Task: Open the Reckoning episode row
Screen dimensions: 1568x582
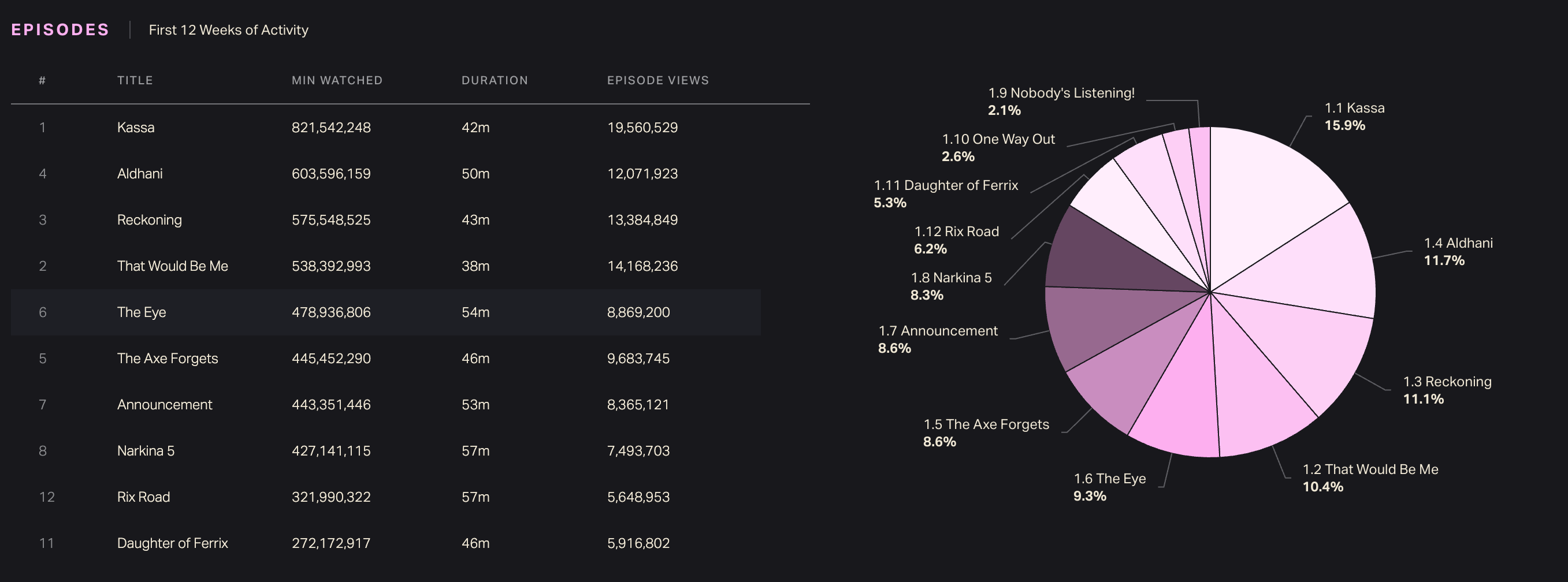Action: point(385,220)
